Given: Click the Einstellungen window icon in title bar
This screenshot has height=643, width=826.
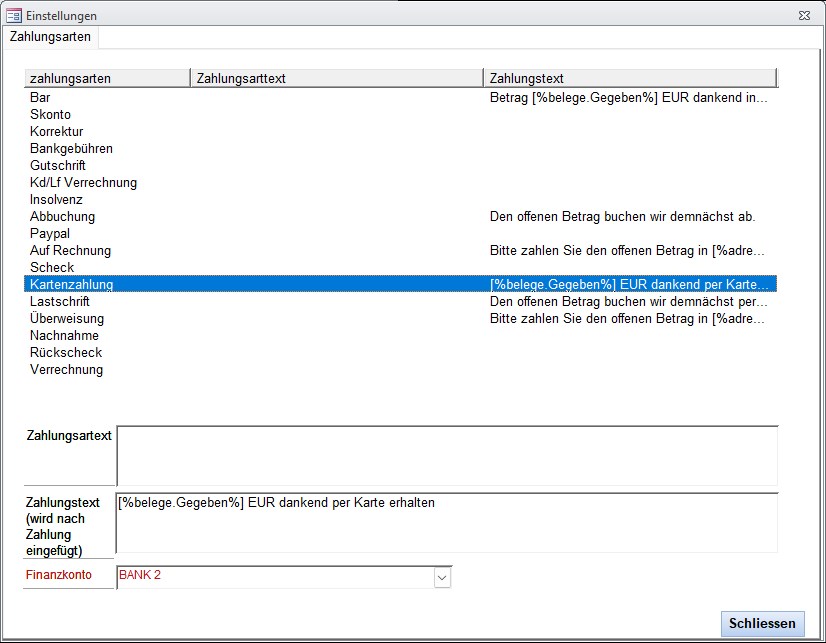Looking at the screenshot, I should [x=14, y=15].
